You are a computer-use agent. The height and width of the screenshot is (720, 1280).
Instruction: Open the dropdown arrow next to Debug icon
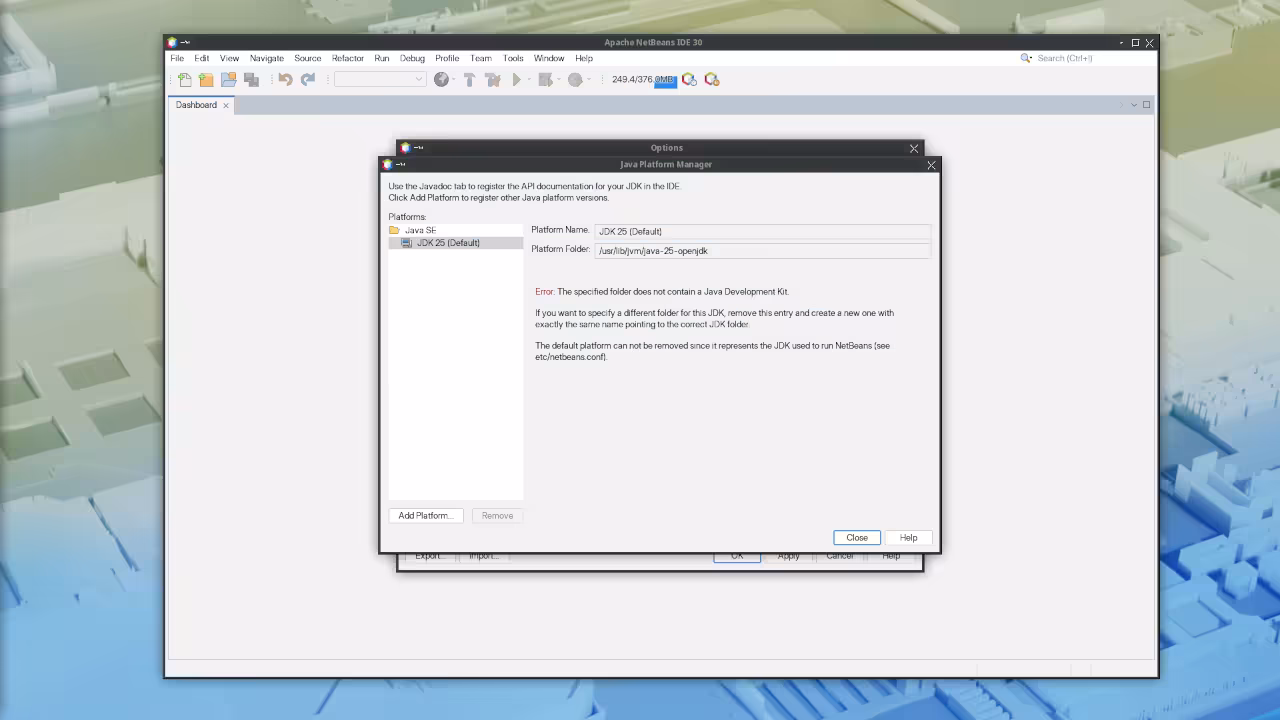click(x=559, y=80)
